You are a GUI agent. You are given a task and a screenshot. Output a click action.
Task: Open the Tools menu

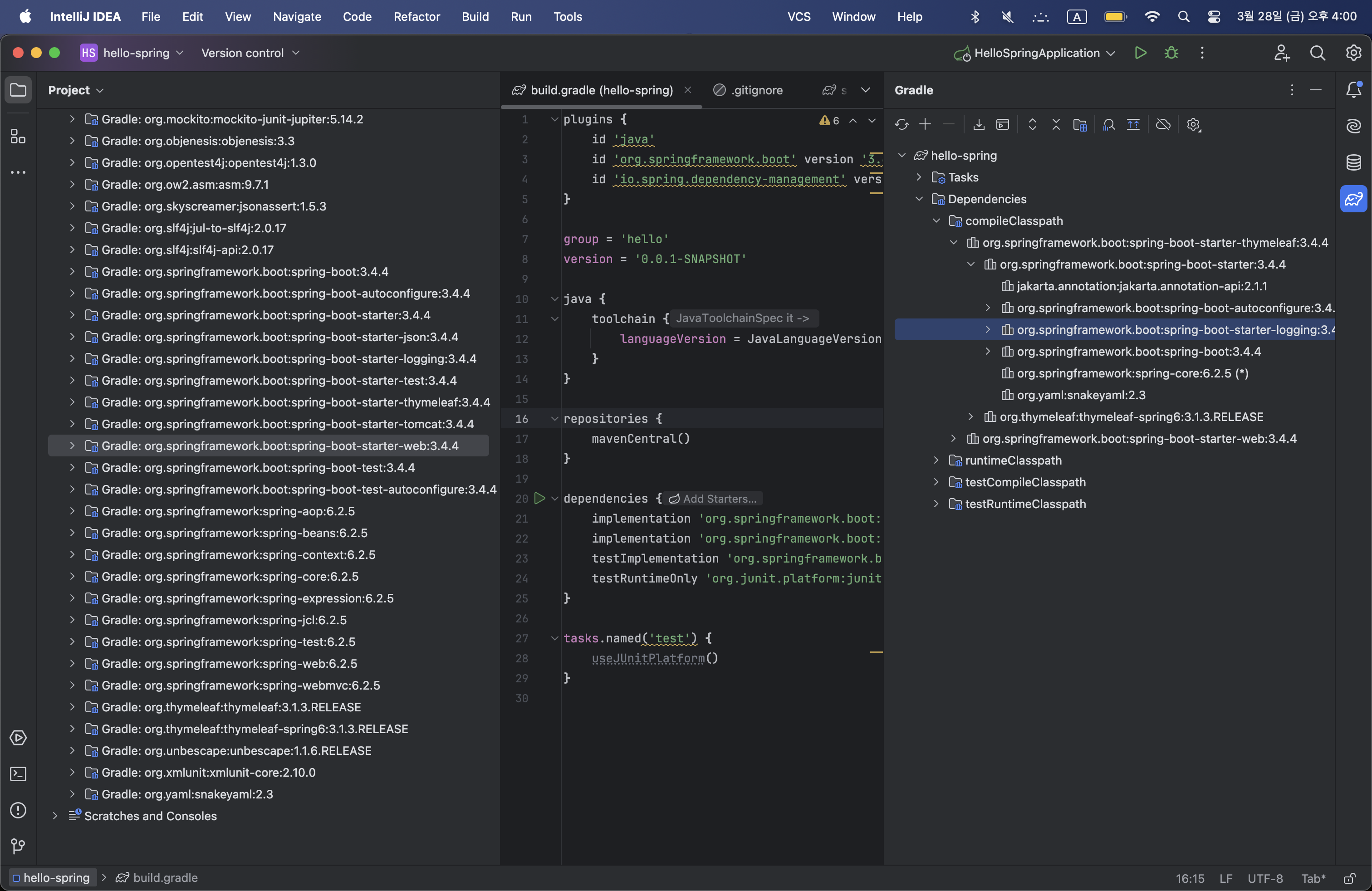click(568, 17)
